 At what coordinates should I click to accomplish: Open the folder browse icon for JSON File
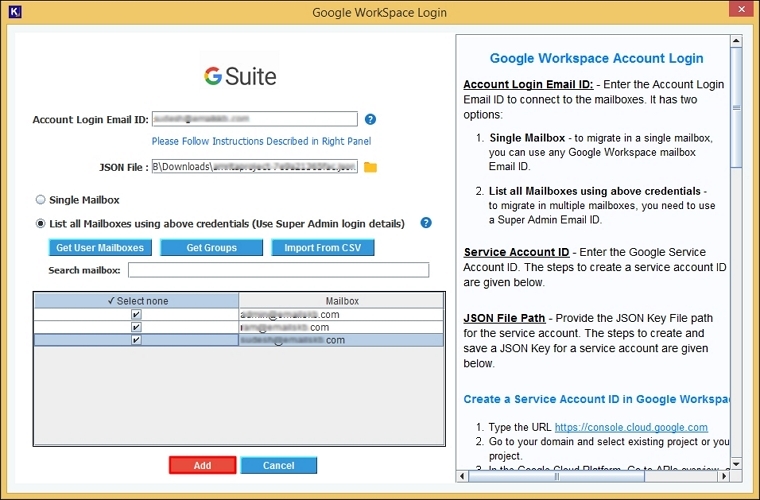[x=370, y=167]
